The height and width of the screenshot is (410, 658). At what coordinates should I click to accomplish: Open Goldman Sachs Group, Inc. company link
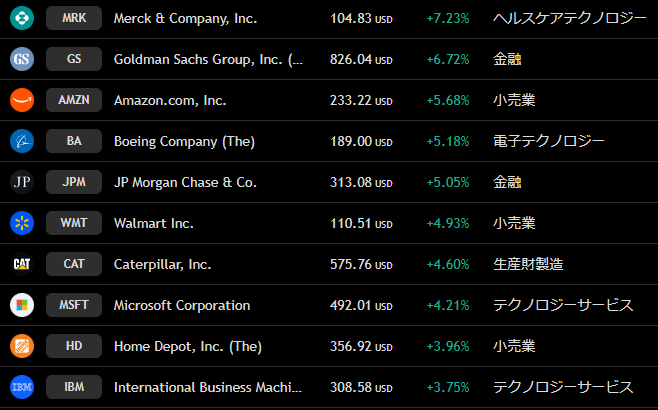pyautogui.click(x=208, y=59)
